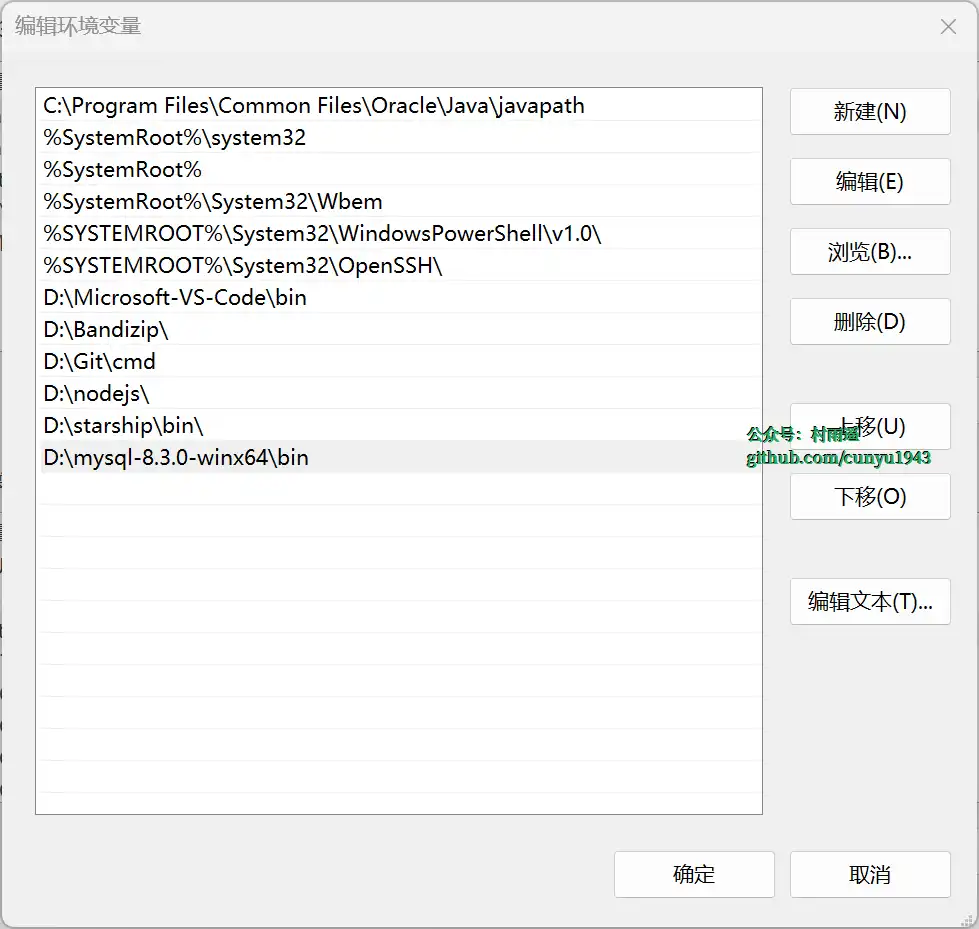The width and height of the screenshot is (979, 929).
Task: Select the mysql-8.3.0-winx64\bin entry
Action: [176, 458]
